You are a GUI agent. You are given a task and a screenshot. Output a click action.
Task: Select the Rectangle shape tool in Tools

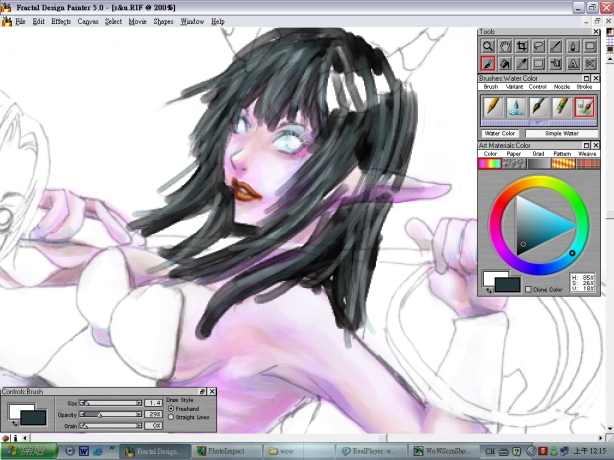pos(590,46)
